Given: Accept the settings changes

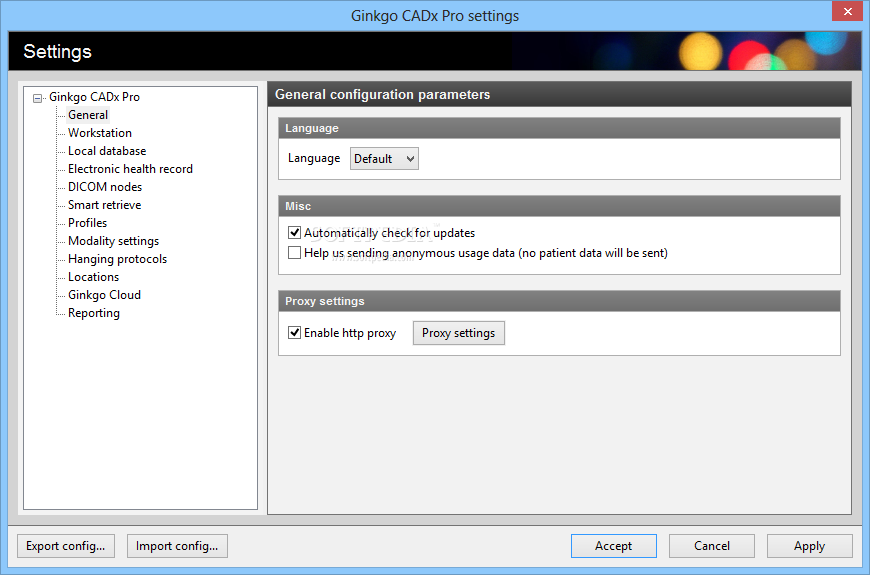Looking at the screenshot, I should tap(614, 546).
